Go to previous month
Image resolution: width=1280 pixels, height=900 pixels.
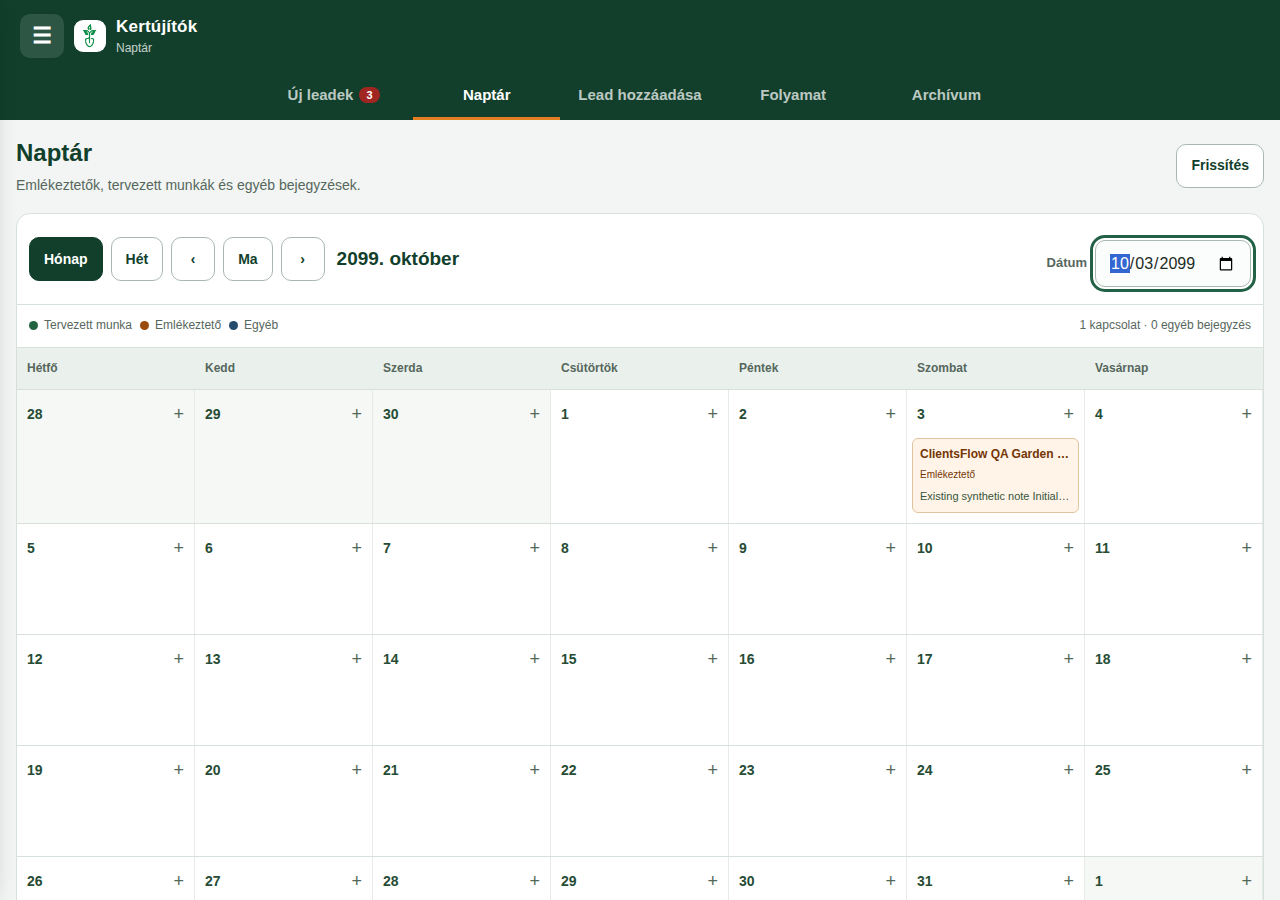pos(193,259)
